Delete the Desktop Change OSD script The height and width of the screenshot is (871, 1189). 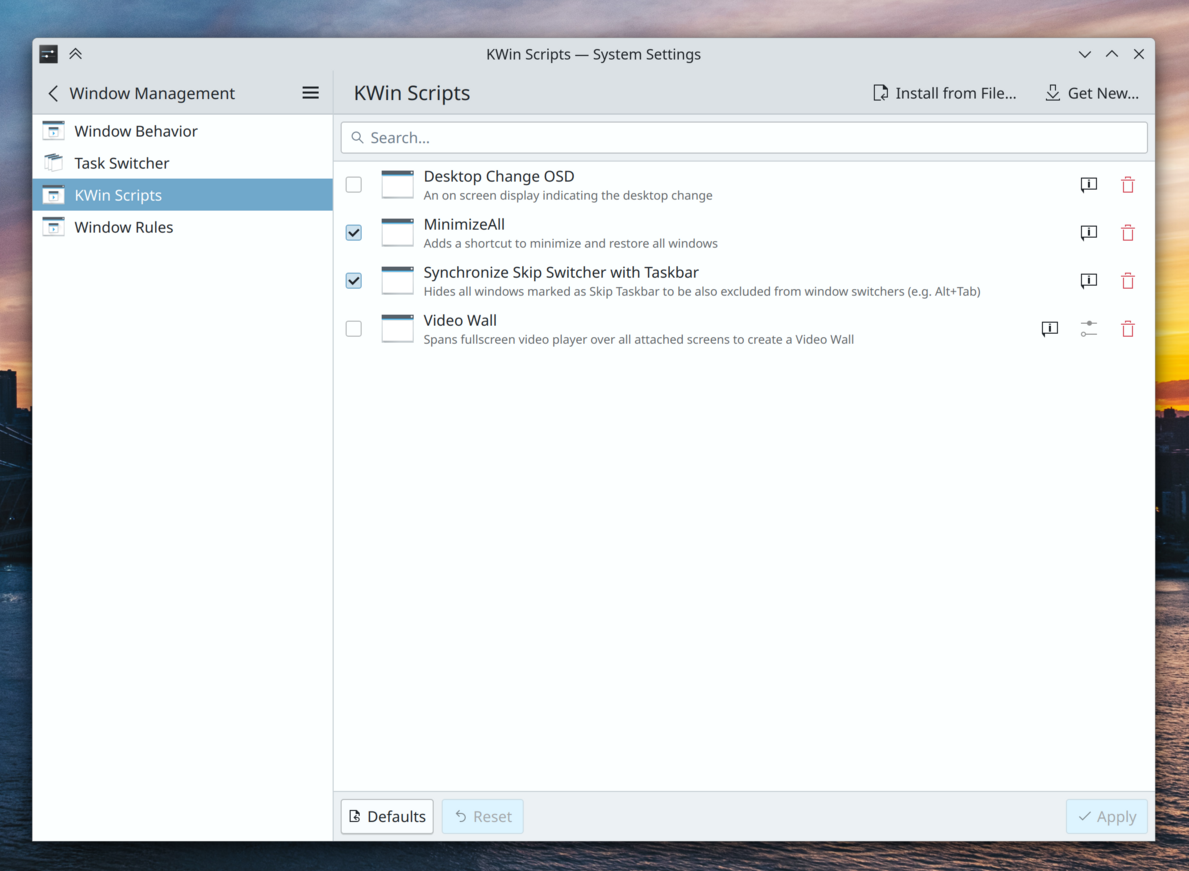[x=1128, y=185]
